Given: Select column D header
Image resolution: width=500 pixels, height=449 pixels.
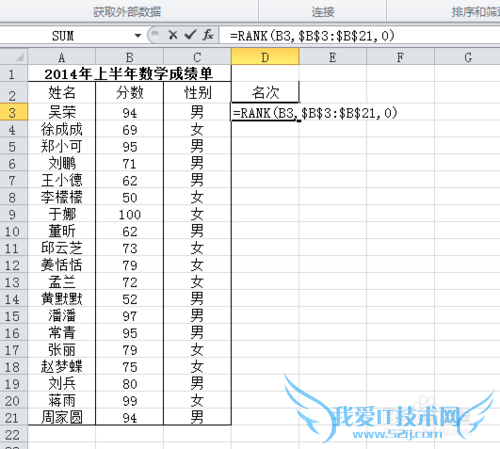Looking at the screenshot, I should pos(265,57).
